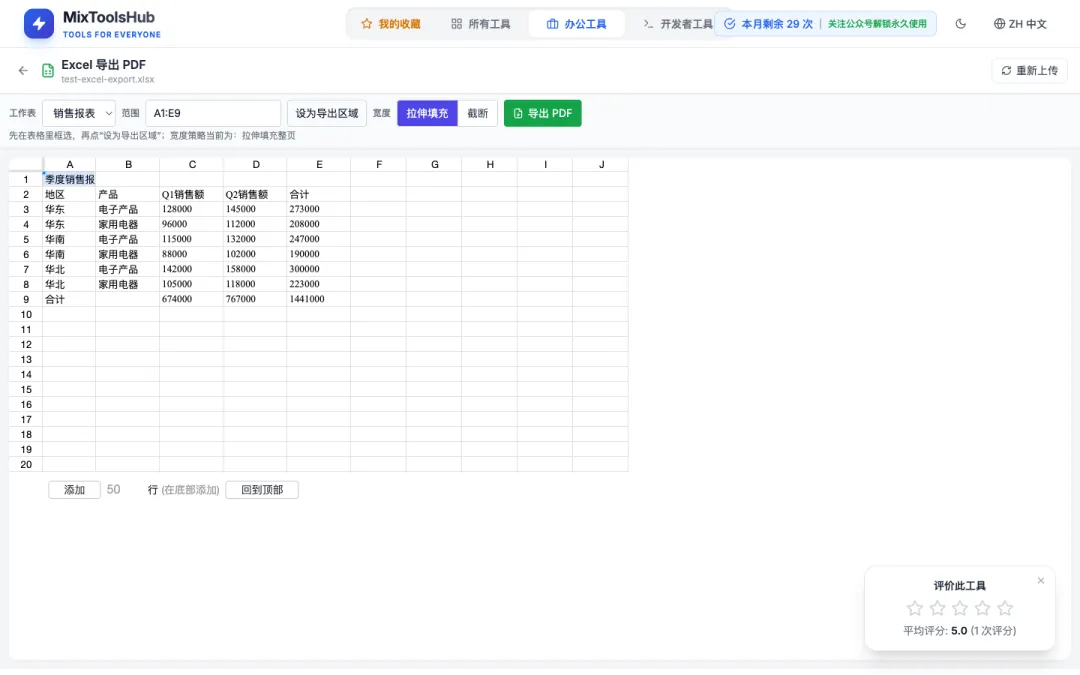Viewport: 1080px width, 675px height.
Task: Click the select-all corner of the sheet
Action: coord(26,164)
